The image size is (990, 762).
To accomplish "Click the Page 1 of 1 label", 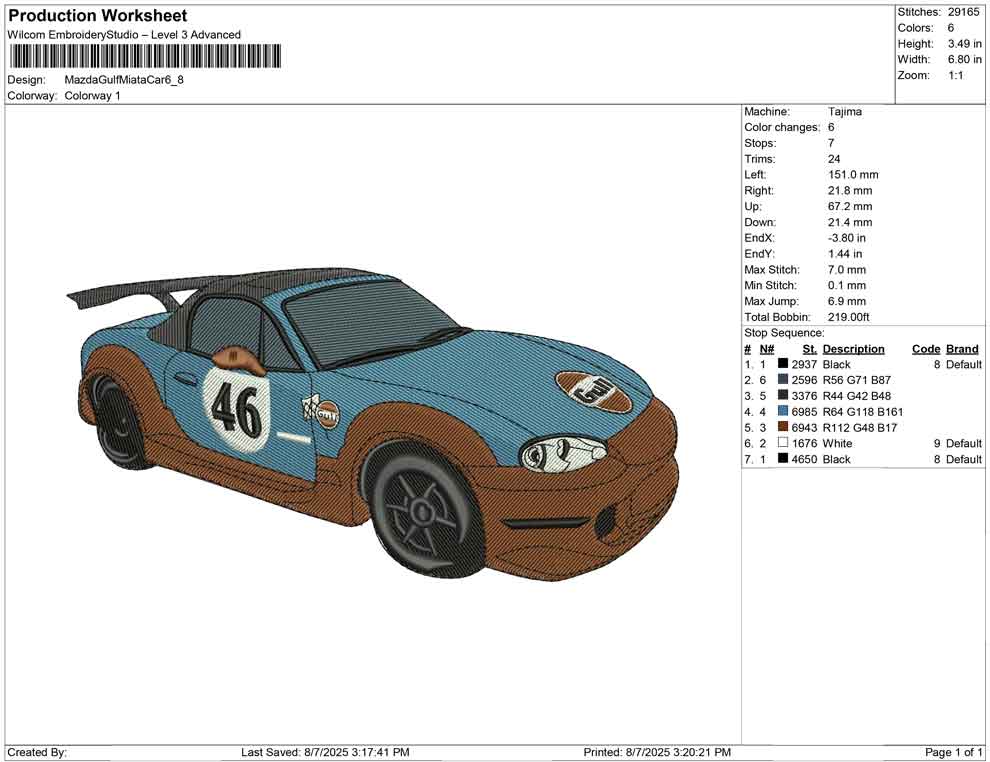I will [953, 752].
